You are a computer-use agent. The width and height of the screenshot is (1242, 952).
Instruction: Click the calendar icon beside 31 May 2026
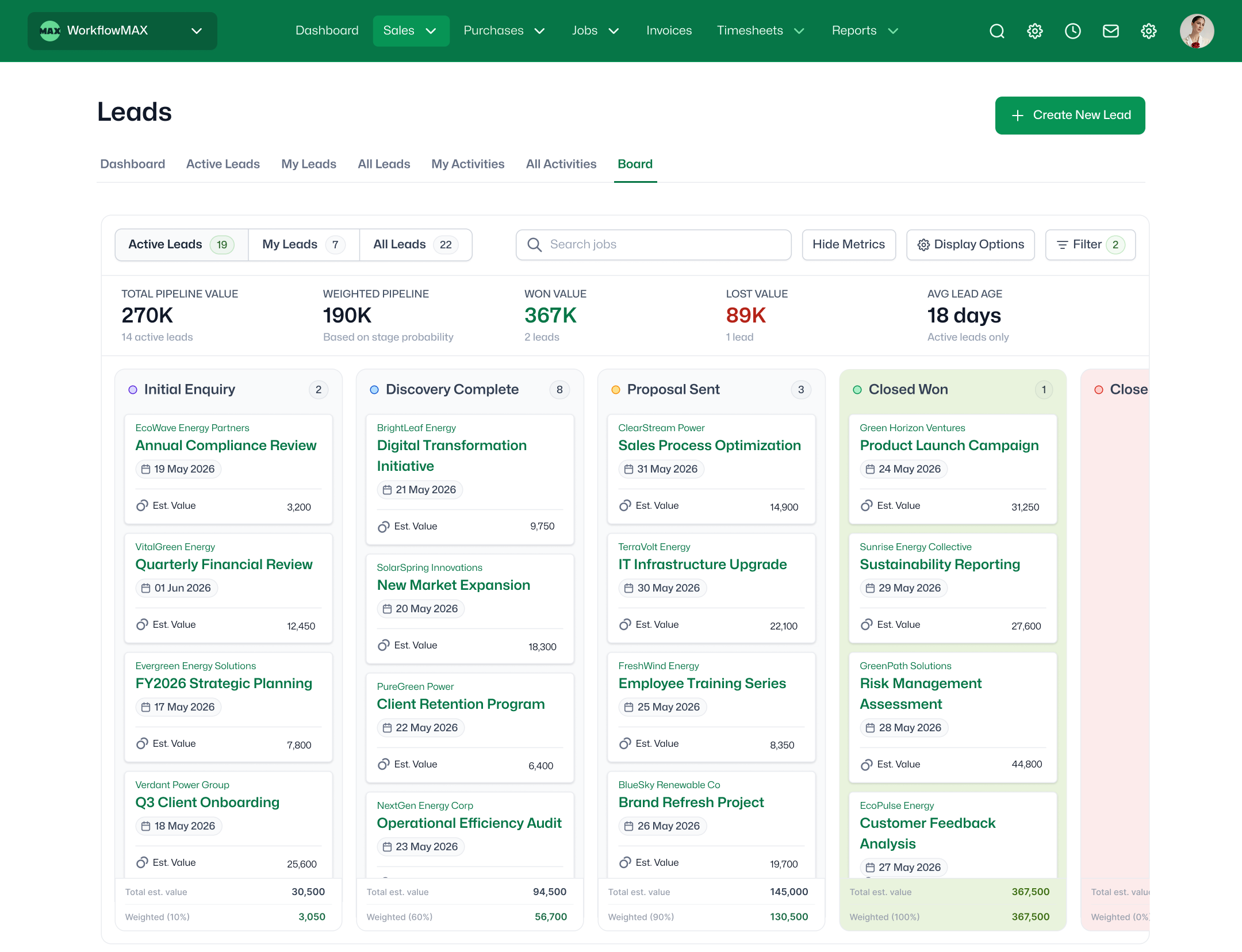628,469
